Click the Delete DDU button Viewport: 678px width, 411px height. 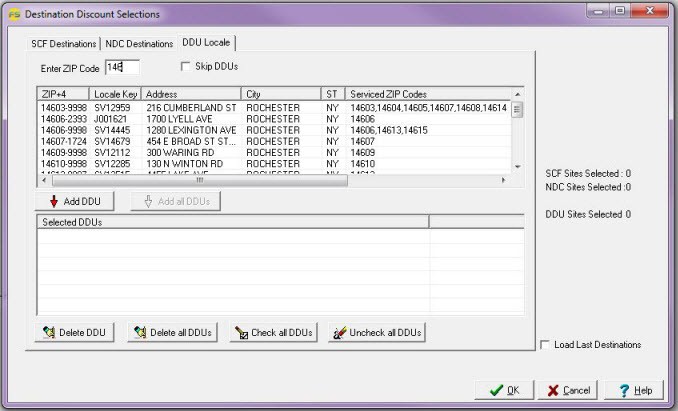(x=74, y=332)
